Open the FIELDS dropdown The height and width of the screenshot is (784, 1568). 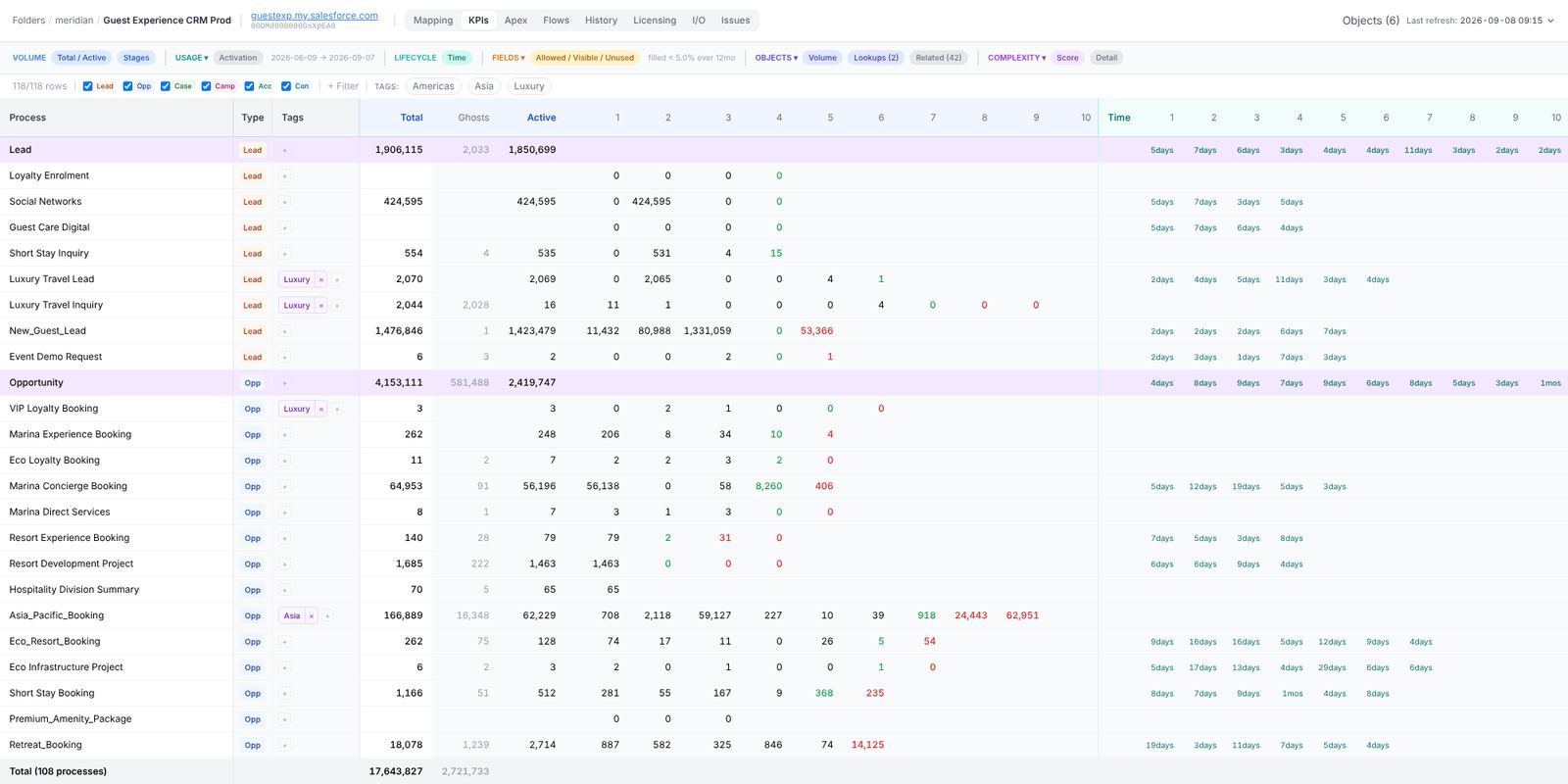click(509, 58)
